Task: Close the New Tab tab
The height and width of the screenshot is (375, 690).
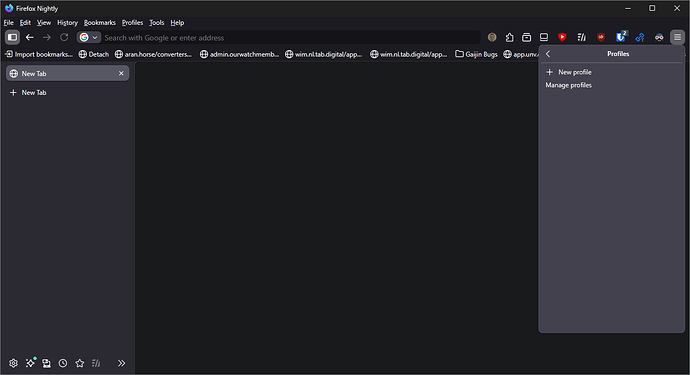Action: point(121,74)
